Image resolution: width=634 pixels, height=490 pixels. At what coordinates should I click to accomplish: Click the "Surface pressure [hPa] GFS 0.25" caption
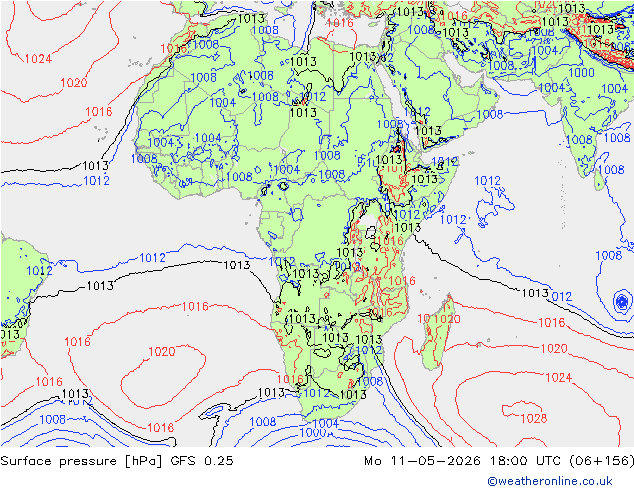pos(117,461)
